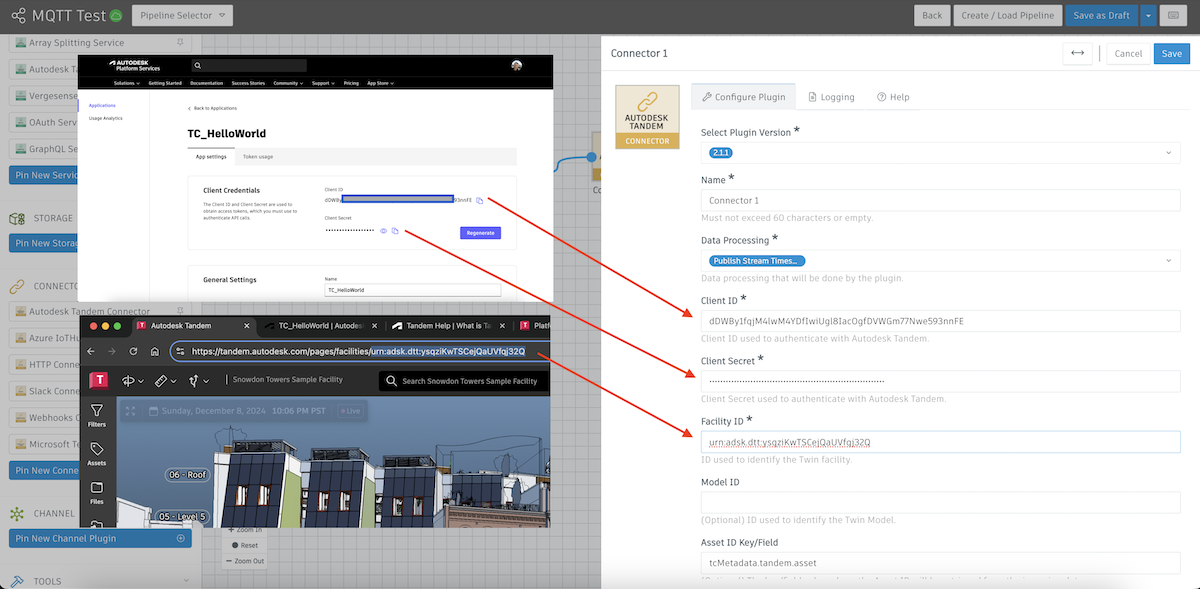This screenshot has width=1200, height=589.
Task: Switch to the TC_HelloWorld browser tab
Action: pyautogui.click(x=319, y=325)
